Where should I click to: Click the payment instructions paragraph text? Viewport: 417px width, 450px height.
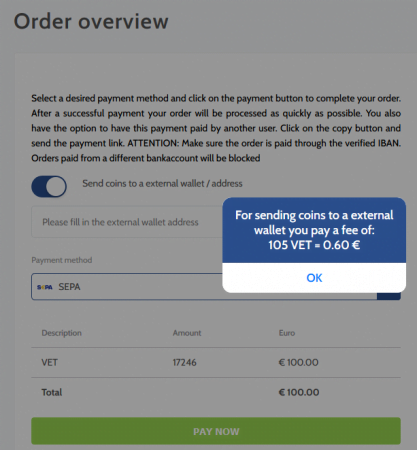(x=216, y=128)
